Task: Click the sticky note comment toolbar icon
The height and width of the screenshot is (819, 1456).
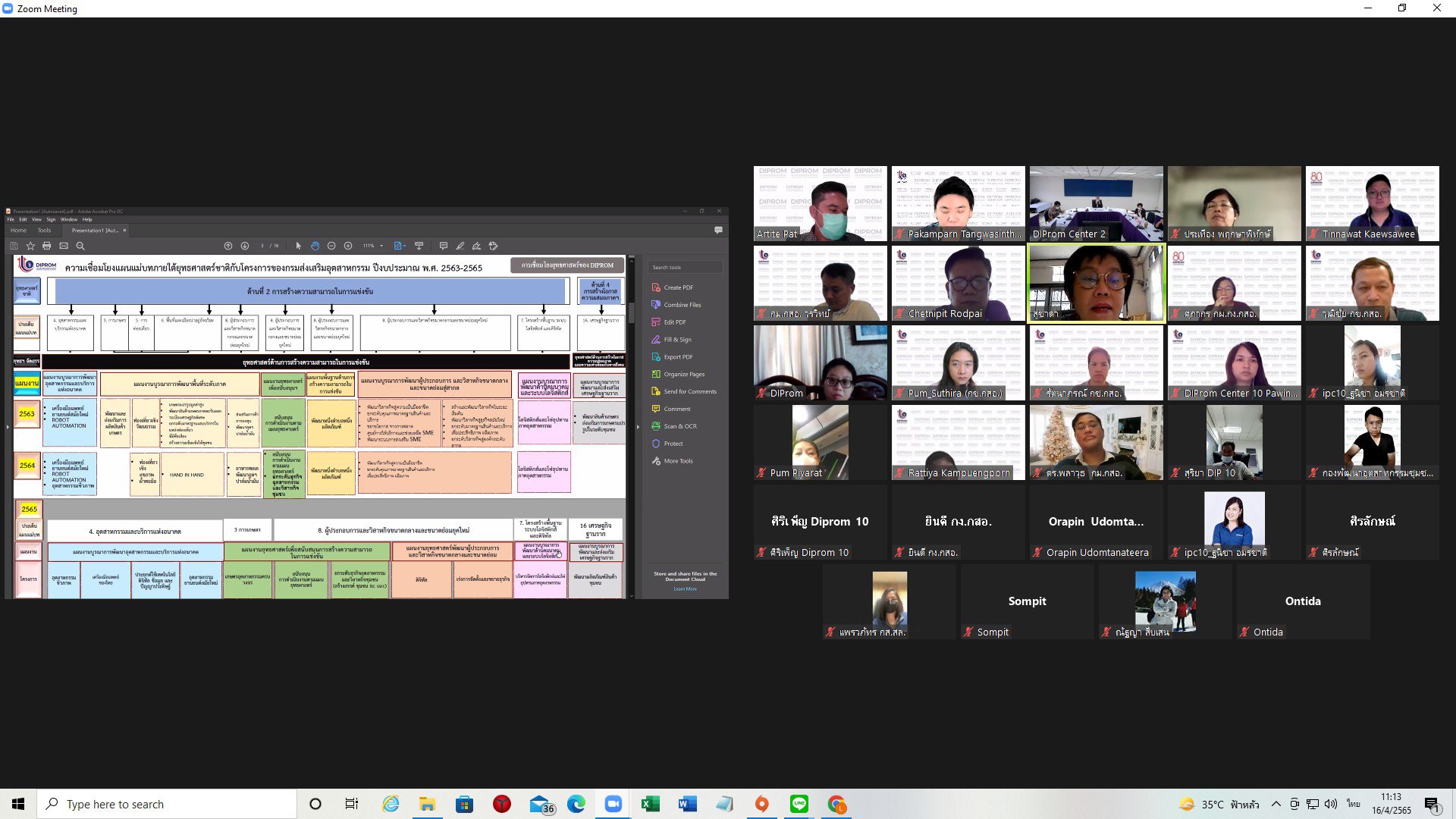Action: click(x=443, y=246)
